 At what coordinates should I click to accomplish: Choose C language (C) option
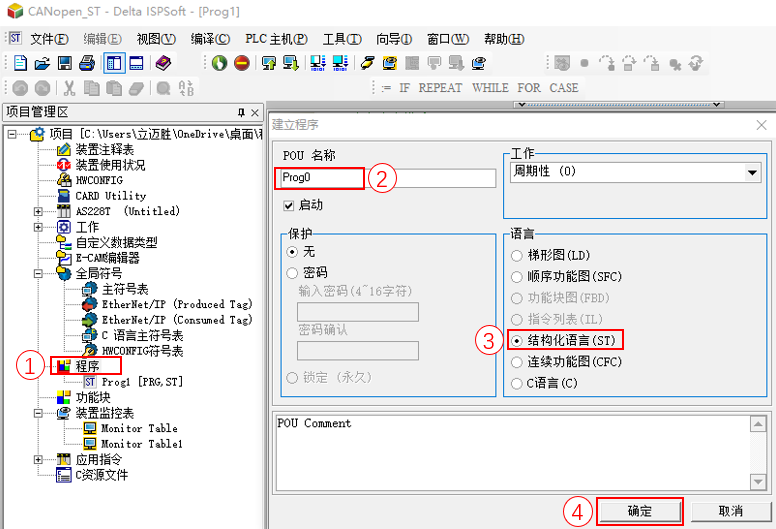tap(517, 384)
